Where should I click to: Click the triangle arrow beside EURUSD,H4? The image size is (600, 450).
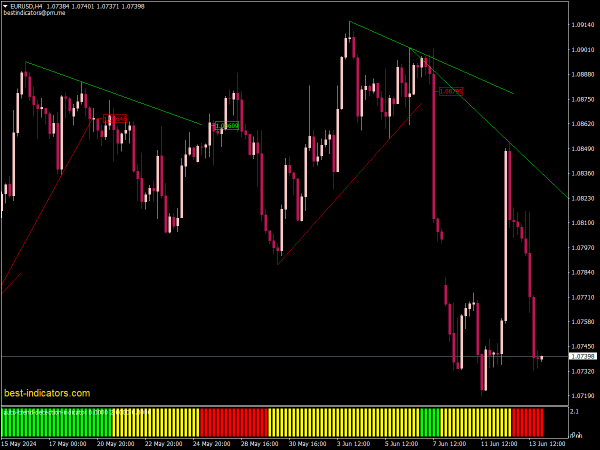pyautogui.click(x=5, y=7)
